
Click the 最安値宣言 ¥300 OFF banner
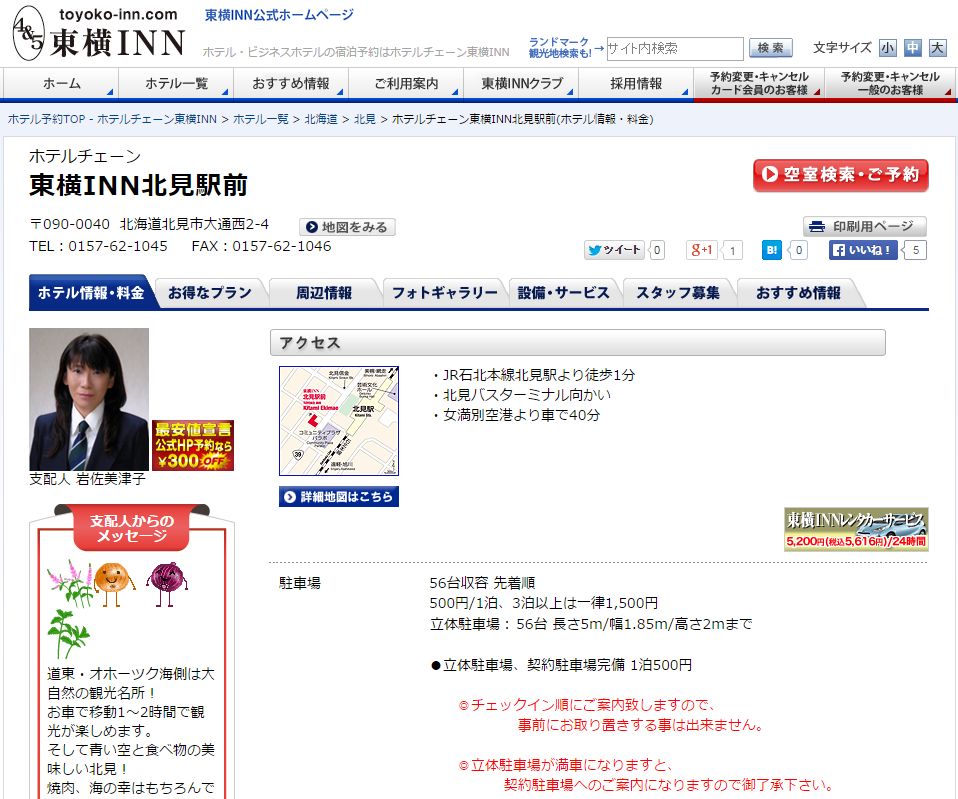click(193, 445)
